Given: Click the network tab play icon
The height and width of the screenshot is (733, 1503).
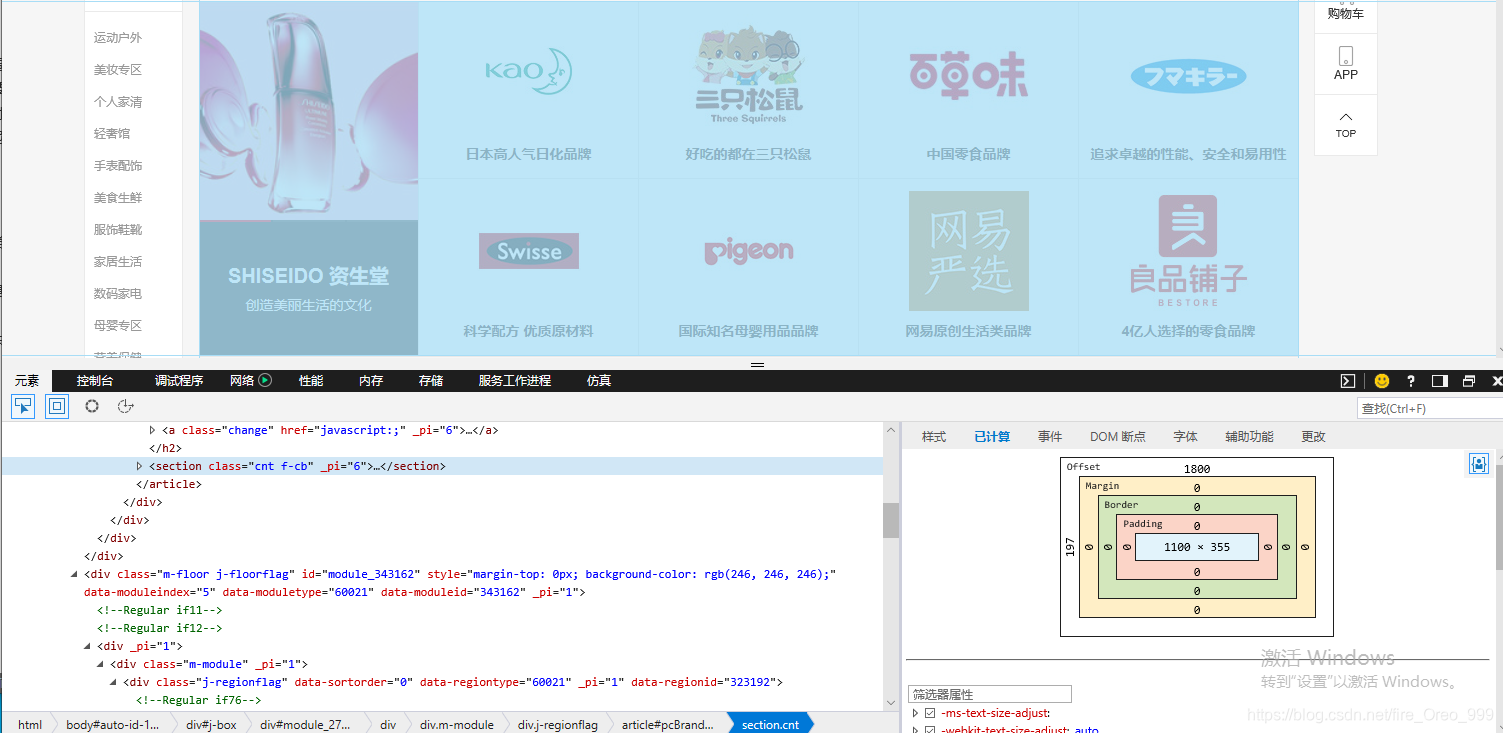Looking at the screenshot, I should point(265,380).
